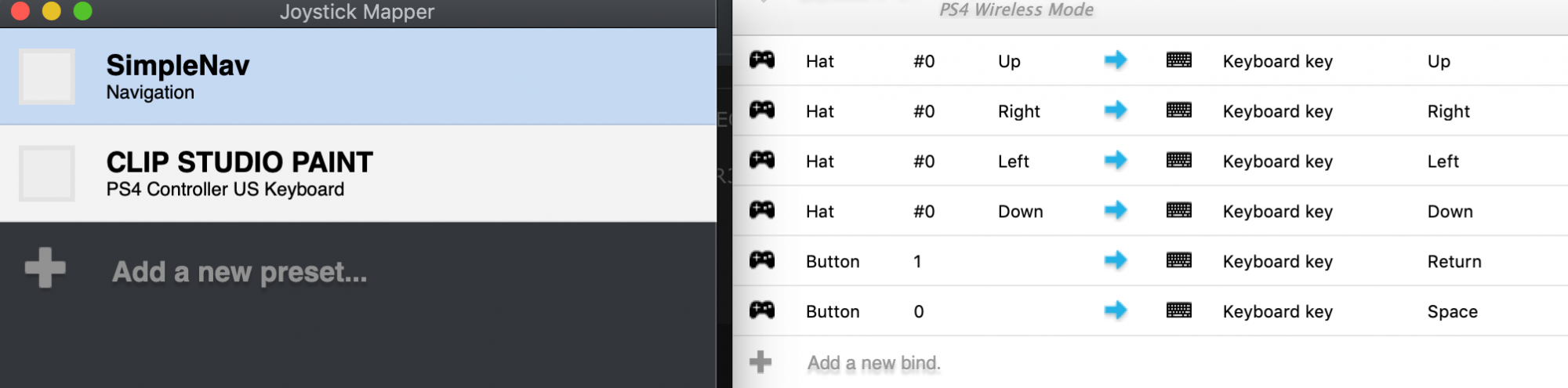Click the keyboard icon in Return binding row
Viewport: 1568px width, 388px height.
click(1178, 260)
